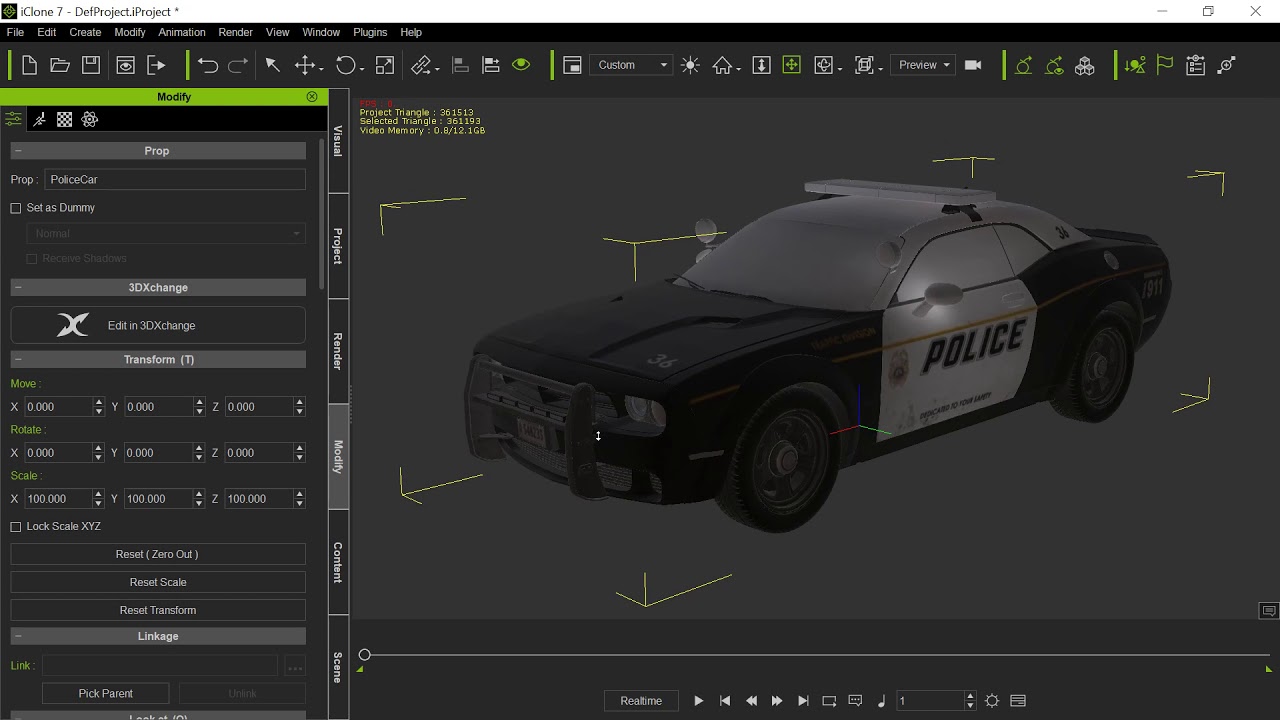Click the green pan view cross-arrows icon
This screenshot has width=1280, height=720.
791,65
